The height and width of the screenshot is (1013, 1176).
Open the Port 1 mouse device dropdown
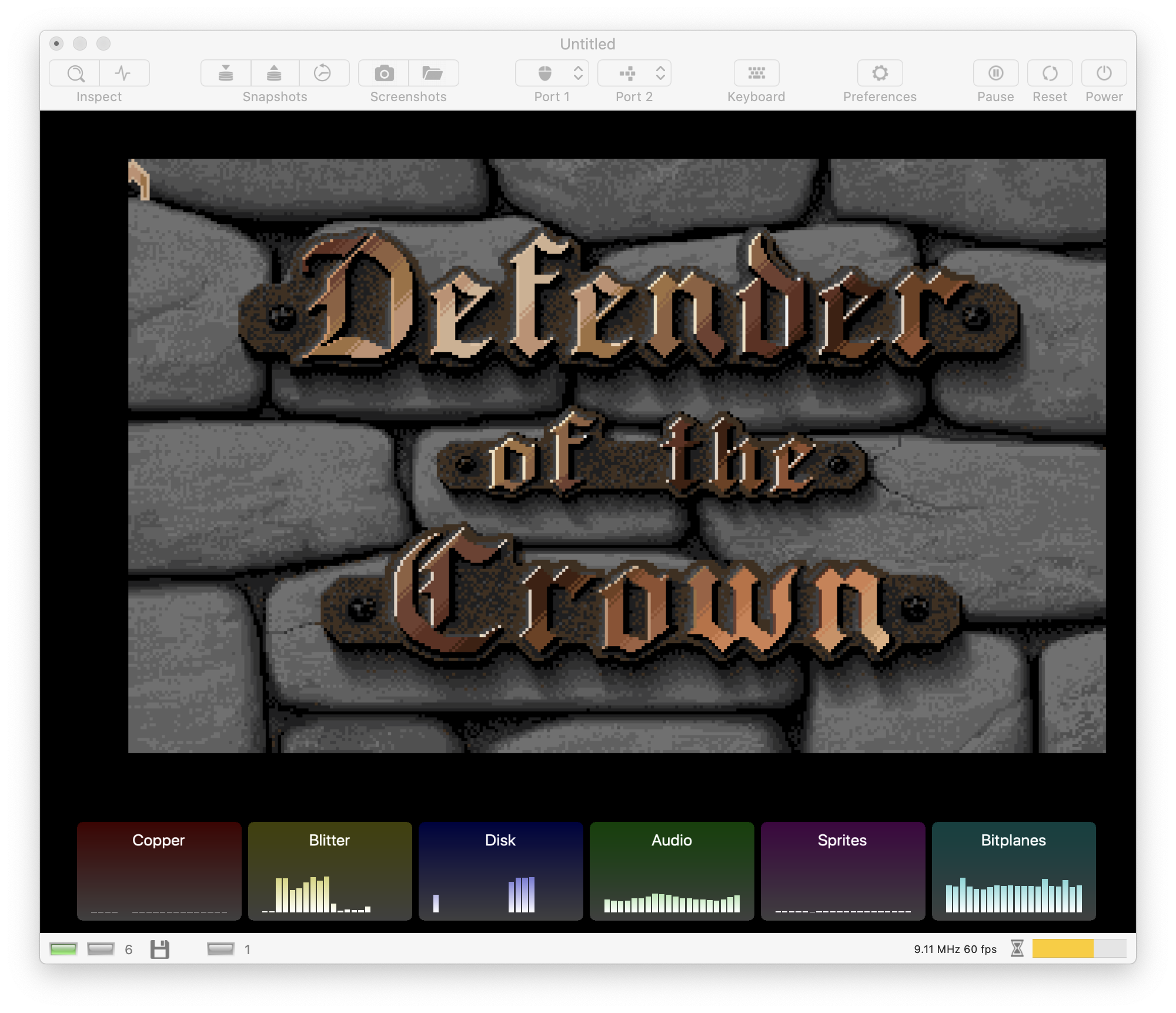(x=552, y=73)
